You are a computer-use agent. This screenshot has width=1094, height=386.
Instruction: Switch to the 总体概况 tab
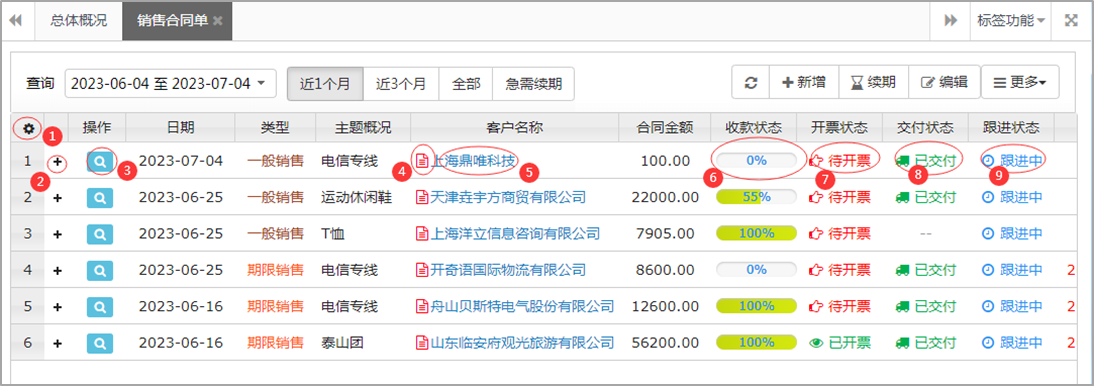pos(79,20)
